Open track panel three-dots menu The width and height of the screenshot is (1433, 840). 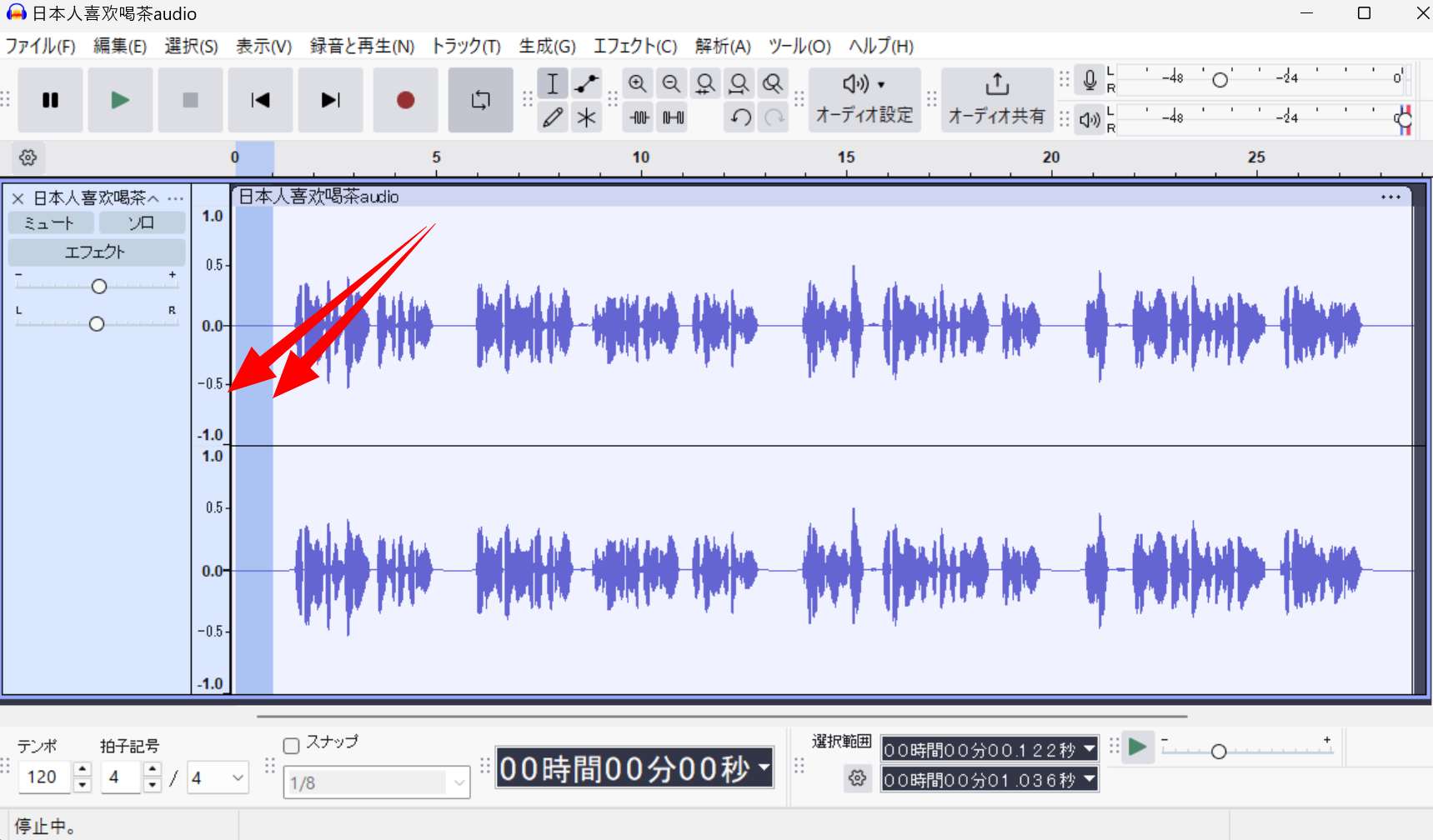(x=175, y=198)
